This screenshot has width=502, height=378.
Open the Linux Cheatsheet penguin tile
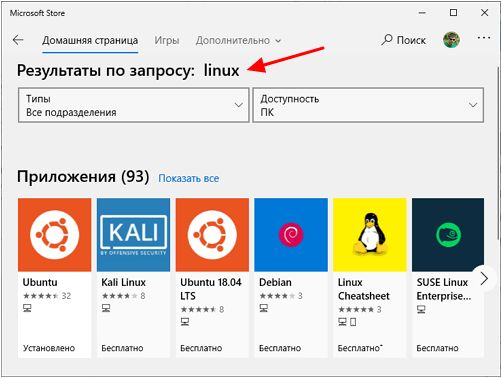click(x=370, y=235)
